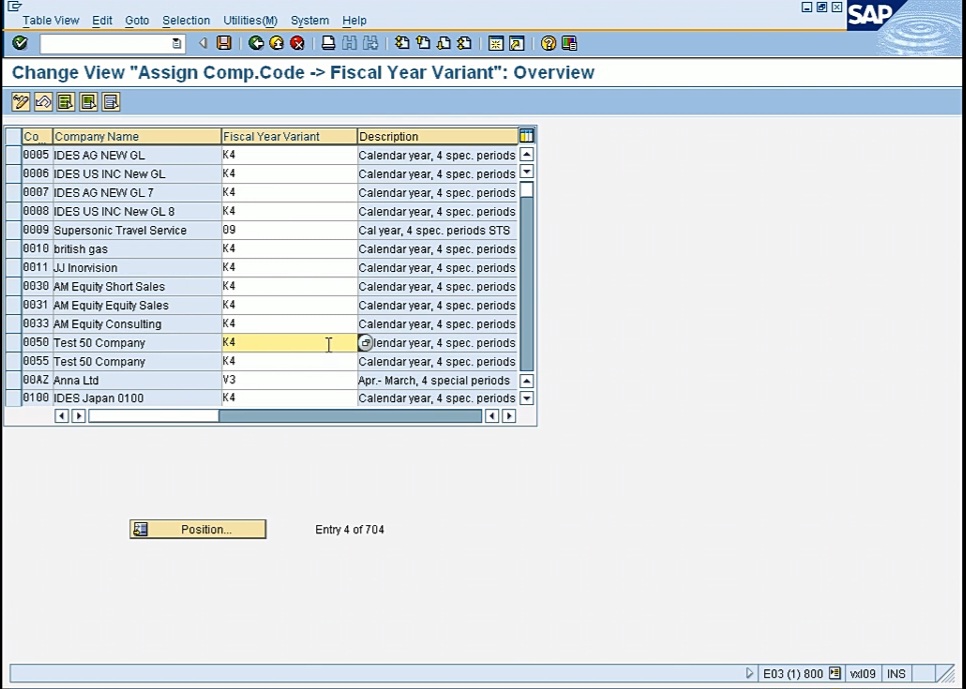The image size is (966, 689).
Task: Select the row for AM Equity Consulting
Action: coord(13,324)
